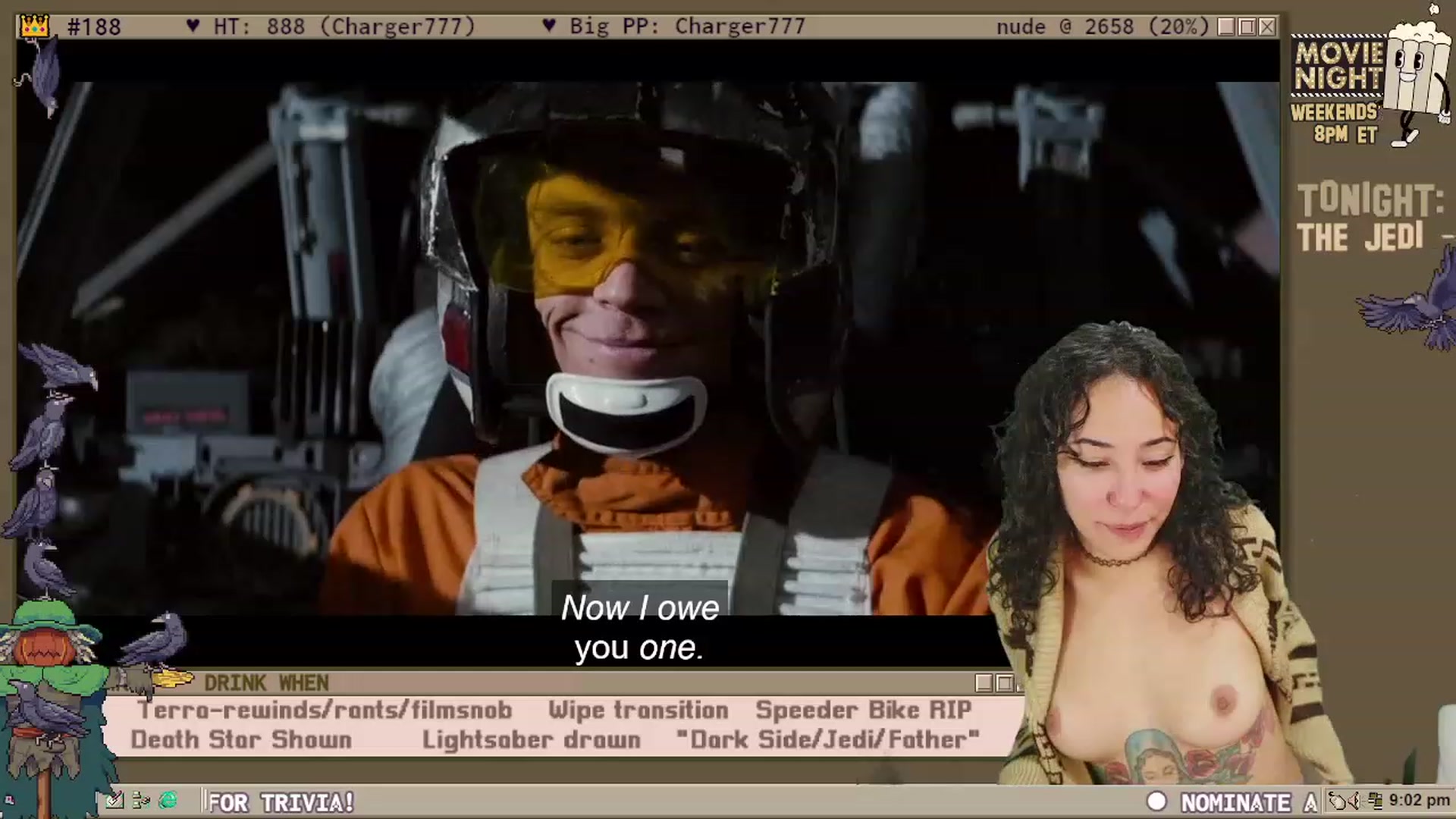
Task: Click the FOR TRIVIA! ticker text
Action: point(281,802)
